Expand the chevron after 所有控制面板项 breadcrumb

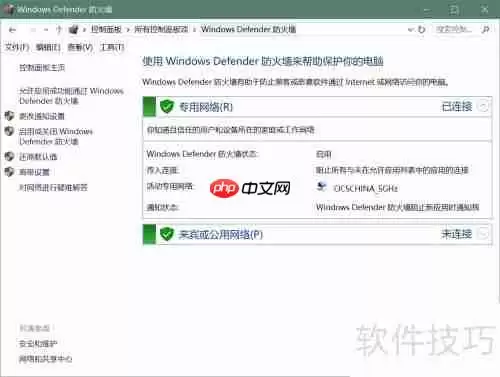(x=194, y=30)
